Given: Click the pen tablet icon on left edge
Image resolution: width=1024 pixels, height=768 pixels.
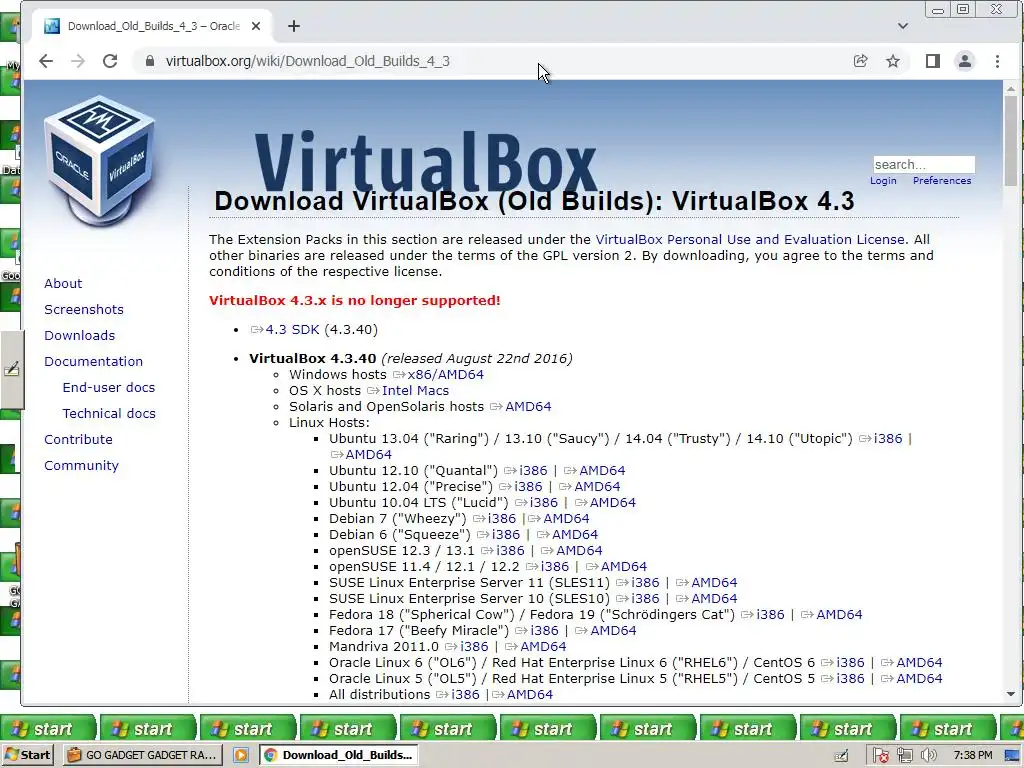Looking at the screenshot, I should tap(12, 369).
